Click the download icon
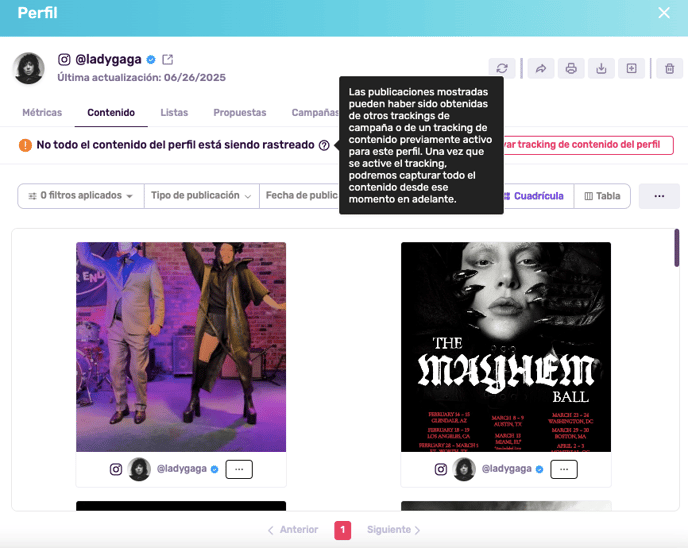This screenshot has width=688, height=548. [x=601, y=69]
